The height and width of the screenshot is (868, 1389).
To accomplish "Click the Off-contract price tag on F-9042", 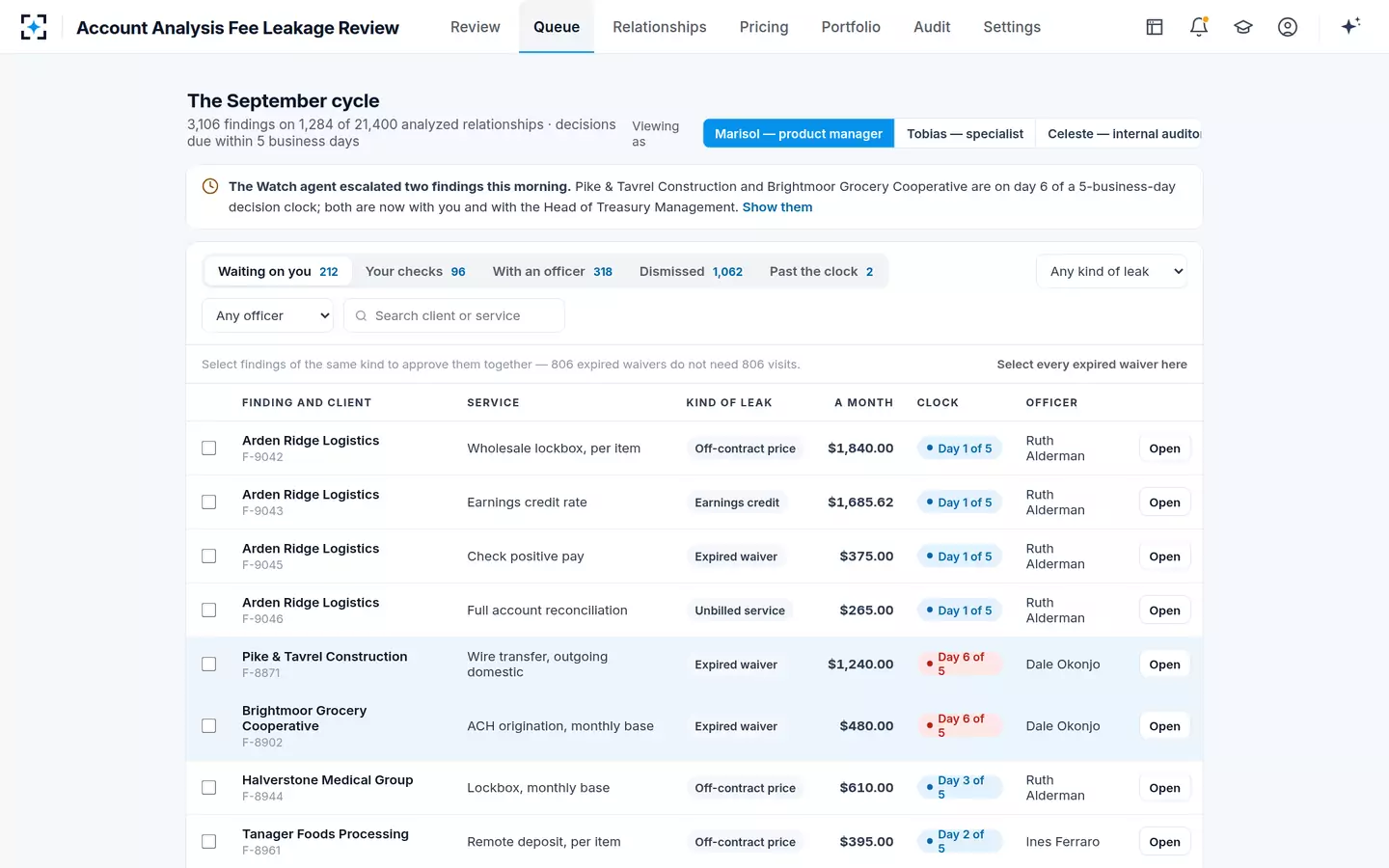I will [745, 448].
